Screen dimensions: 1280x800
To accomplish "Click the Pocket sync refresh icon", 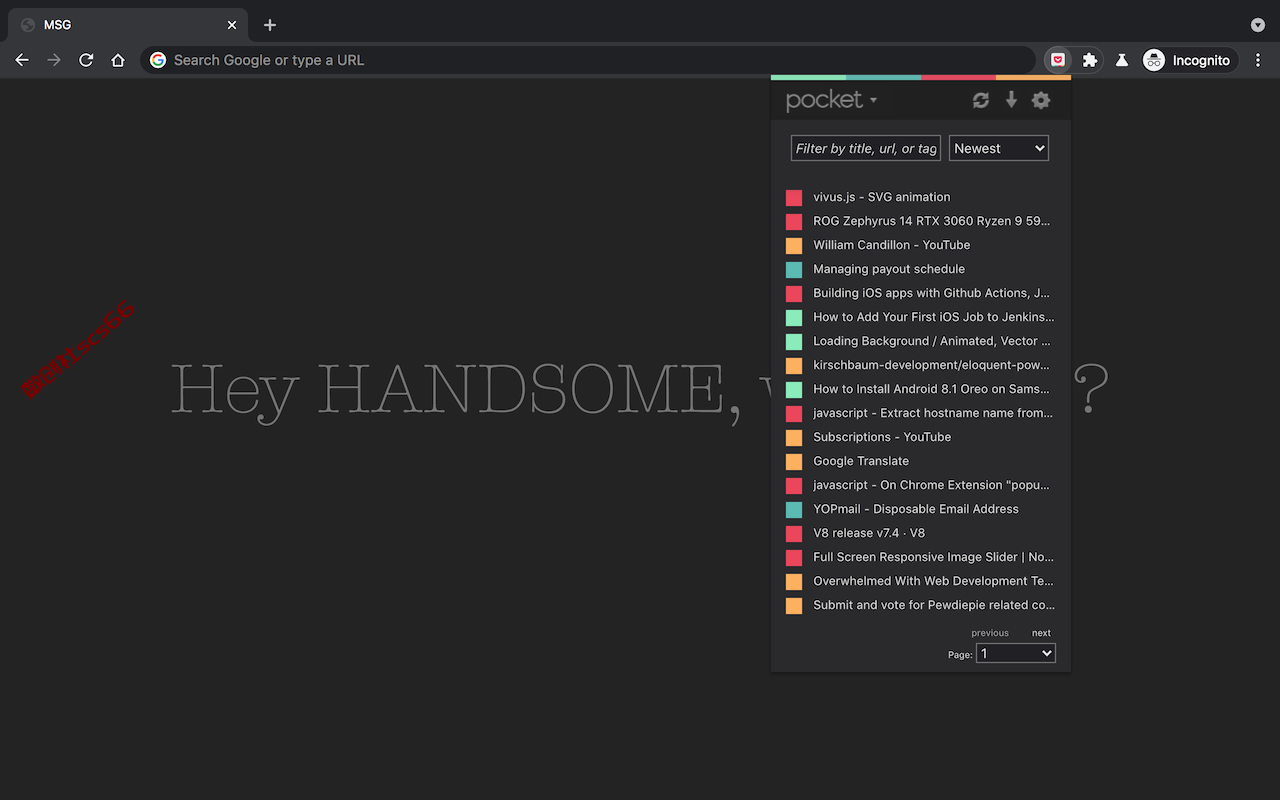I will tap(981, 100).
